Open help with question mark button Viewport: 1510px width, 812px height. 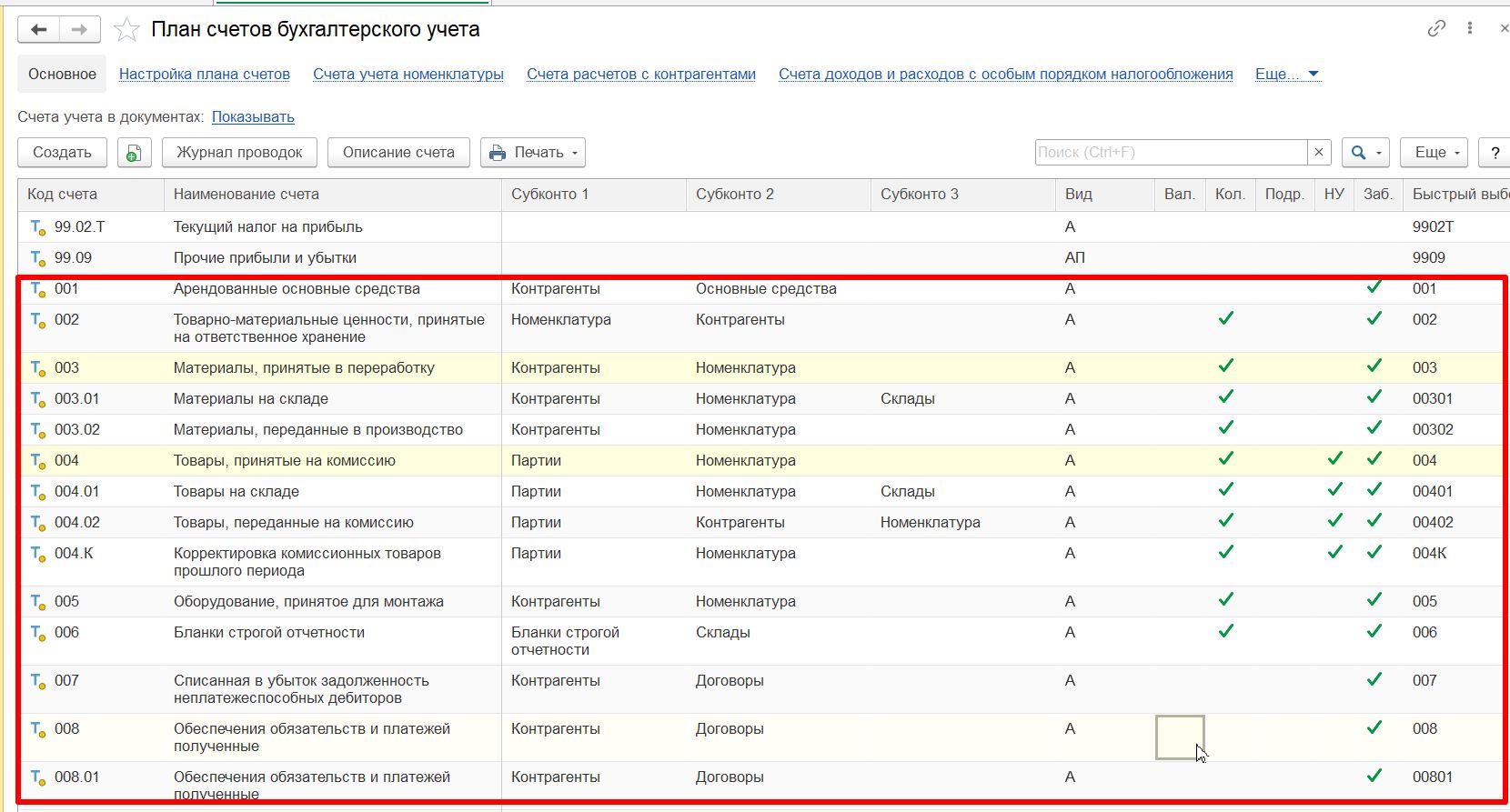pyautogui.click(x=1495, y=153)
